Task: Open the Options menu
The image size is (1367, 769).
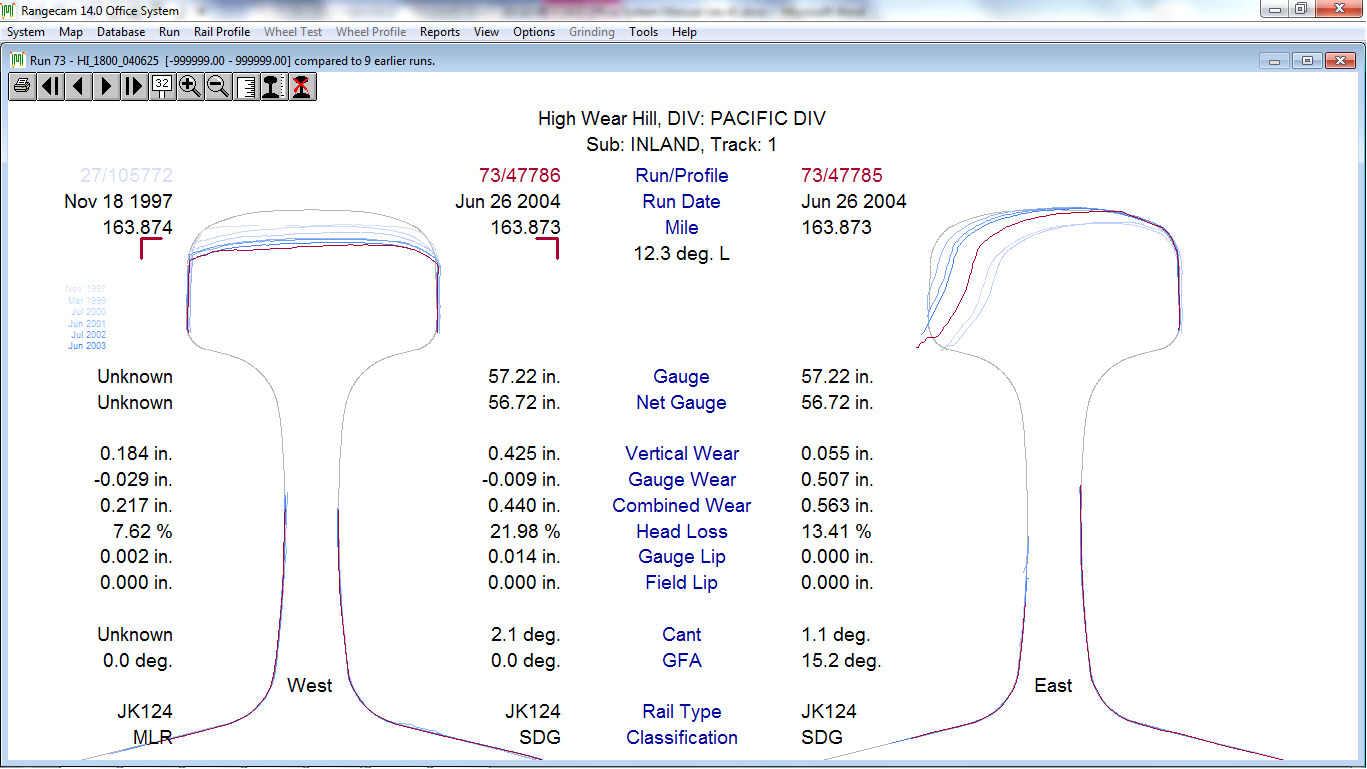Action: [534, 32]
